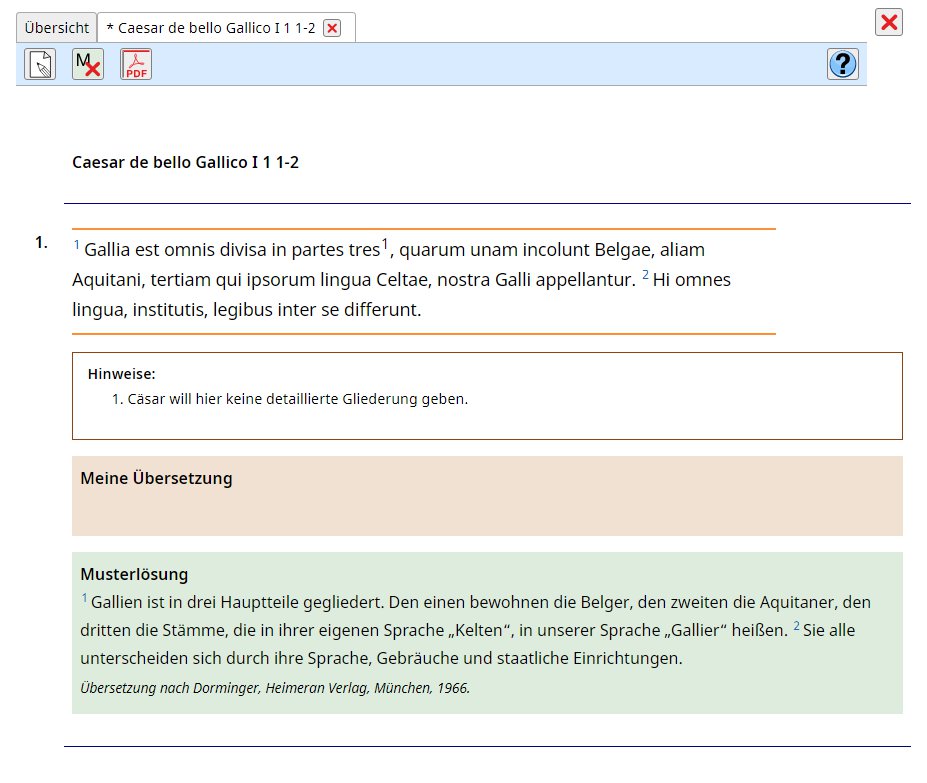Select the Caesar de bello Gallico tab
This screenshot has width=927, height=783.
(210, 28)
